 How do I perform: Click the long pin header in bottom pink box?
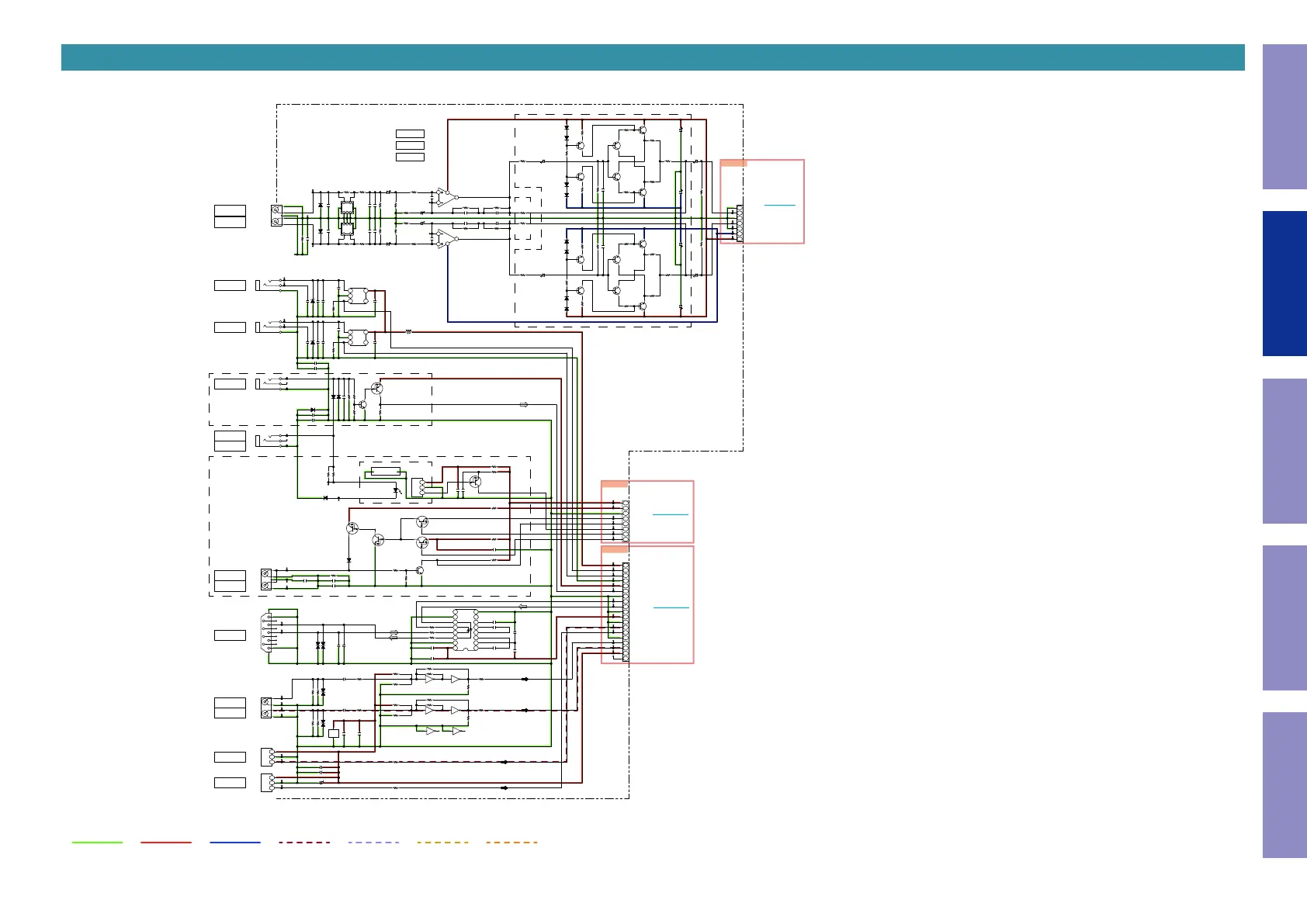pyautogui.click(x=626, y=612)
